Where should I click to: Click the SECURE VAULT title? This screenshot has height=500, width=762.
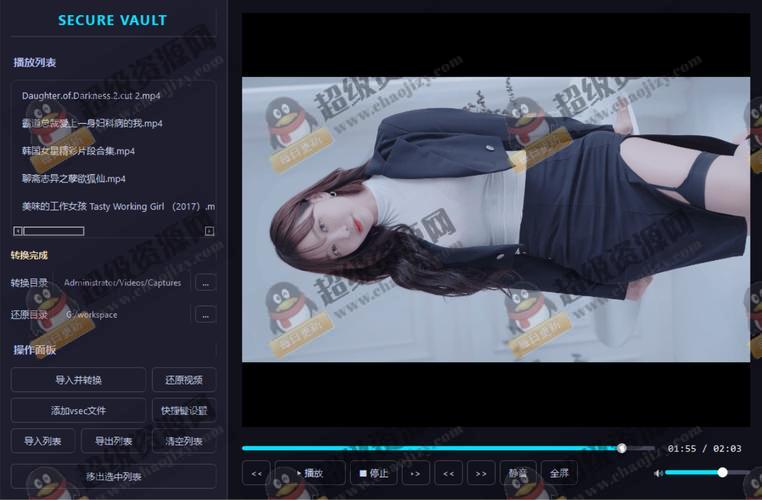tap(112, 20)
